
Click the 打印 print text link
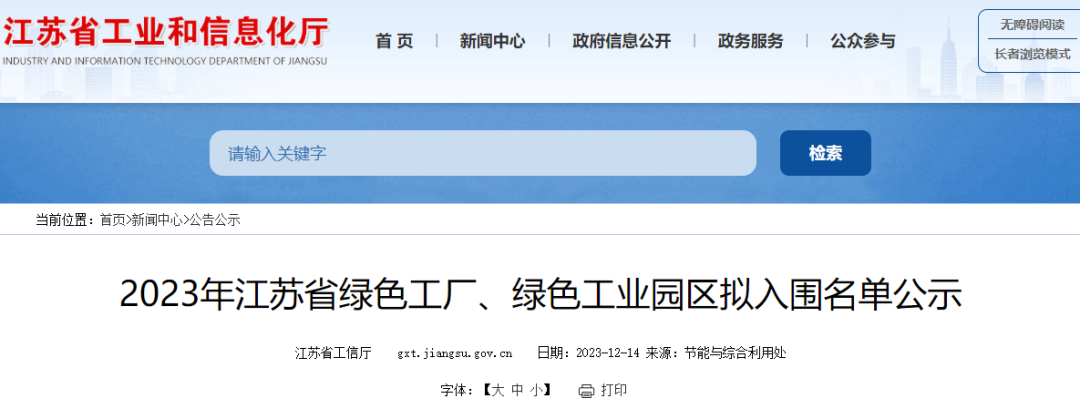point(614,390)
